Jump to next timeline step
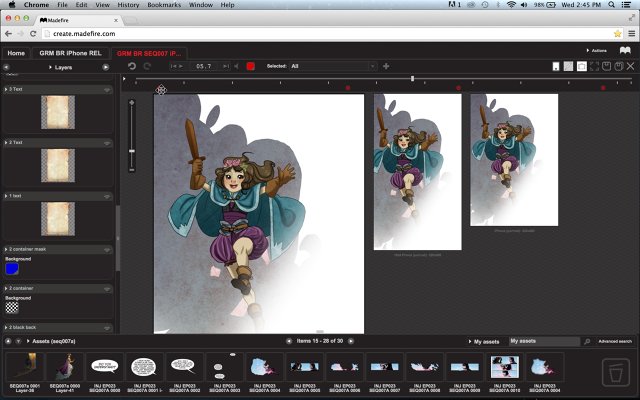The height and width of the screenshot is (400, 640). point(225,66)
